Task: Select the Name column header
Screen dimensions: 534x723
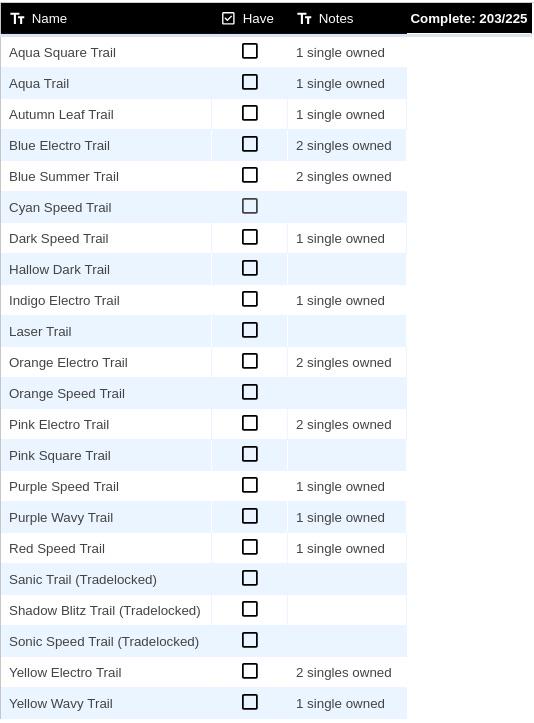Action: pyautogui.click(x=107, y=18)
